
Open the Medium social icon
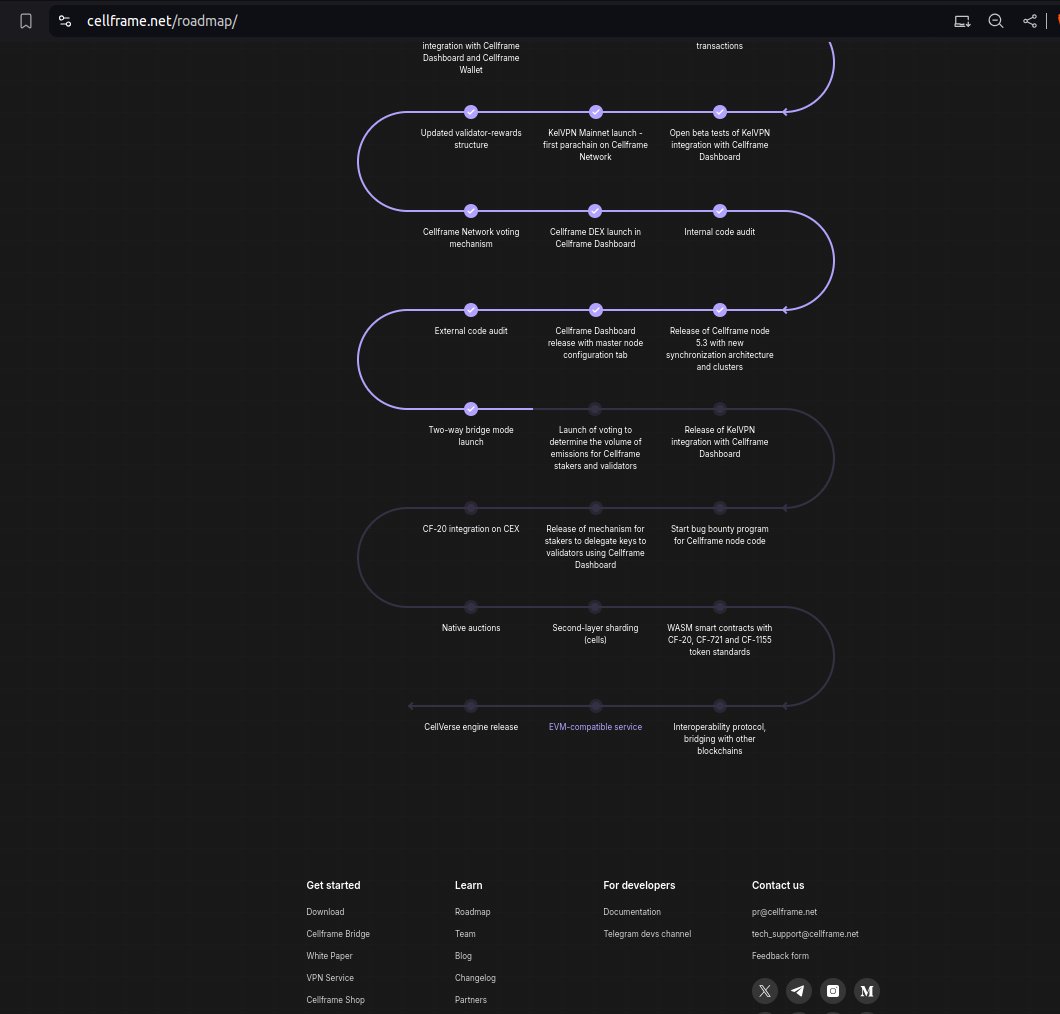(x=867, y=991)
